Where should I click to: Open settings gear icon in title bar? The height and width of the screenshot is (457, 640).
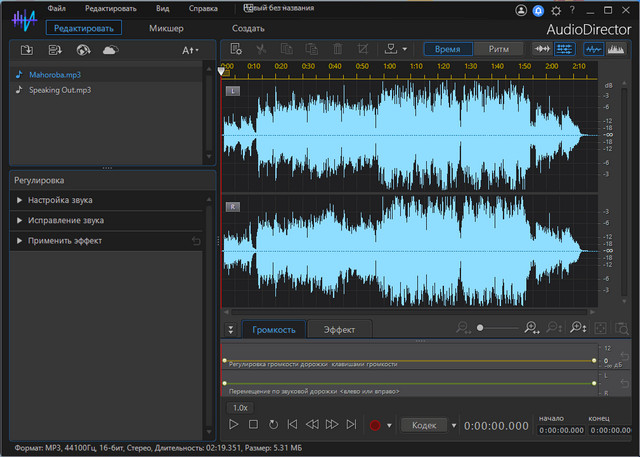click(x=556, y=9)
